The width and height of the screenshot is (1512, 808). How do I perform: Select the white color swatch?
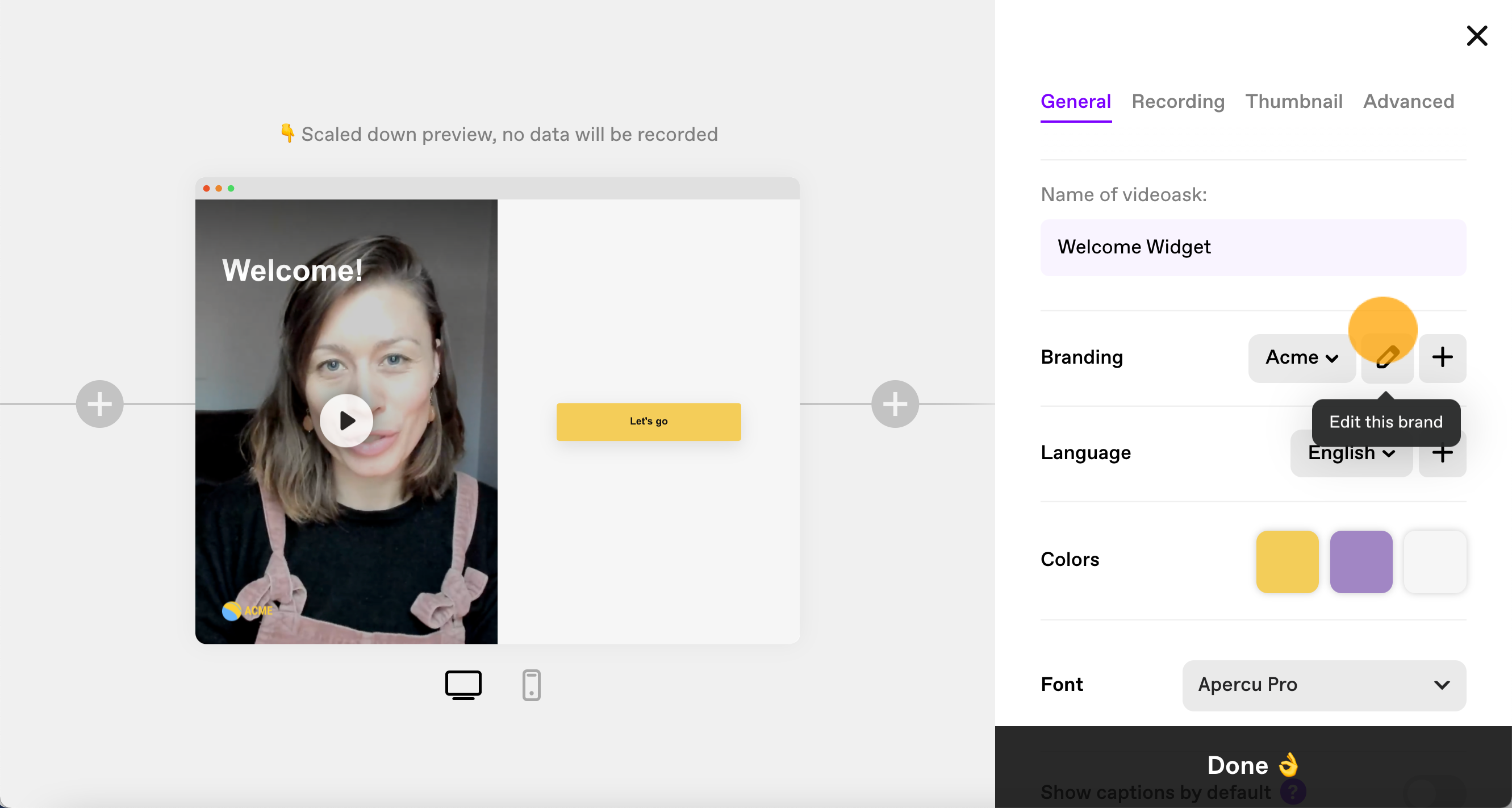pos(1434,561)
